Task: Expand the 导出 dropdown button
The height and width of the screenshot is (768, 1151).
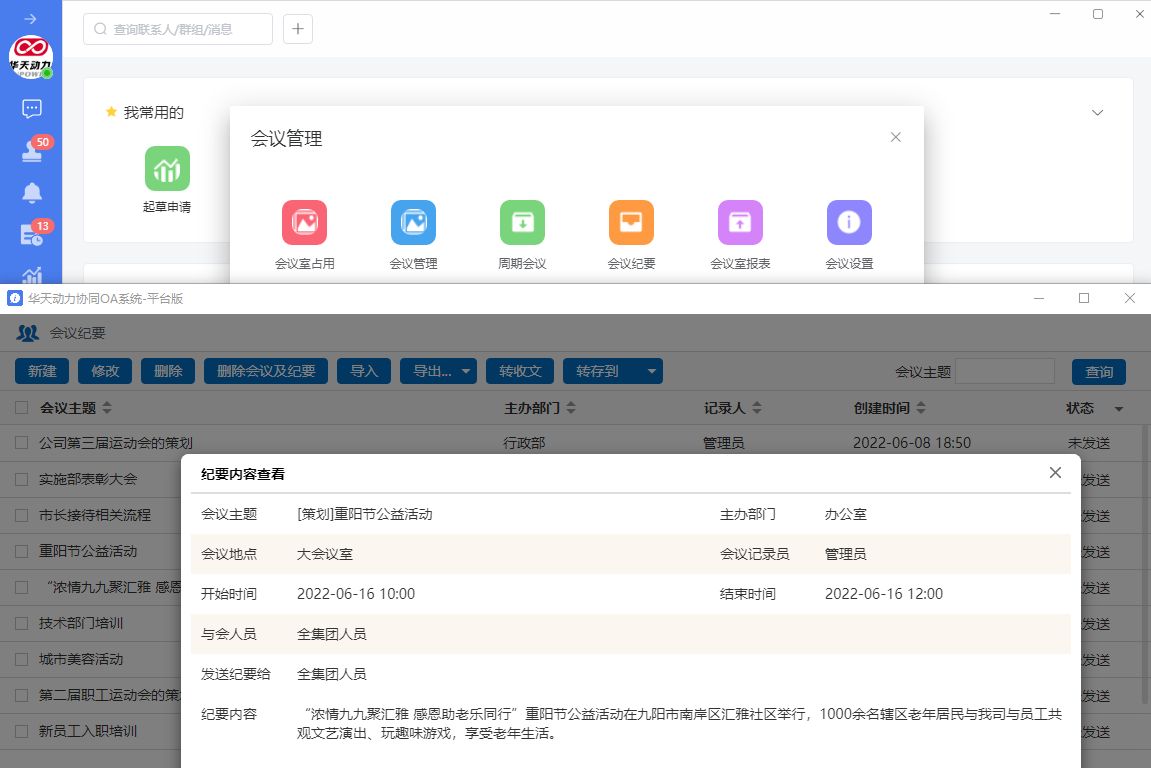Action: (x=439, y=372)
